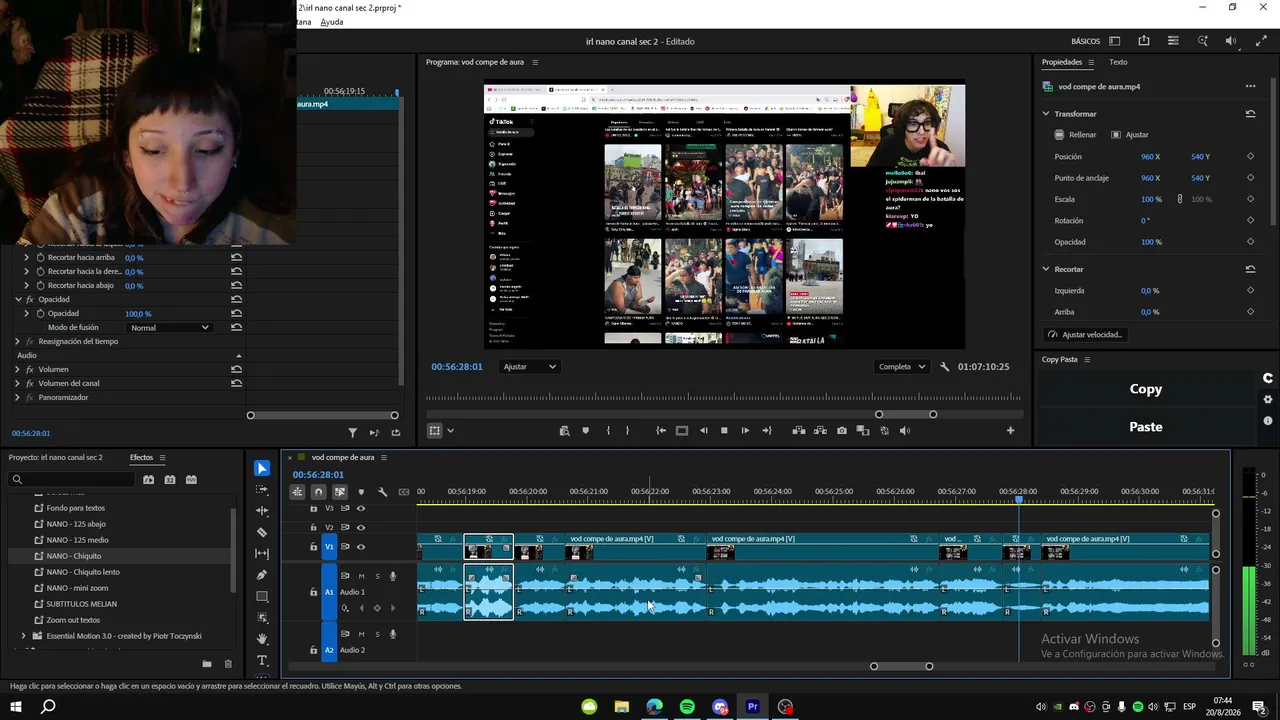Select the Rectangle shape tool
Image resolution: width=1280 pixels, height=720 pixels.
tap(262, 597)
